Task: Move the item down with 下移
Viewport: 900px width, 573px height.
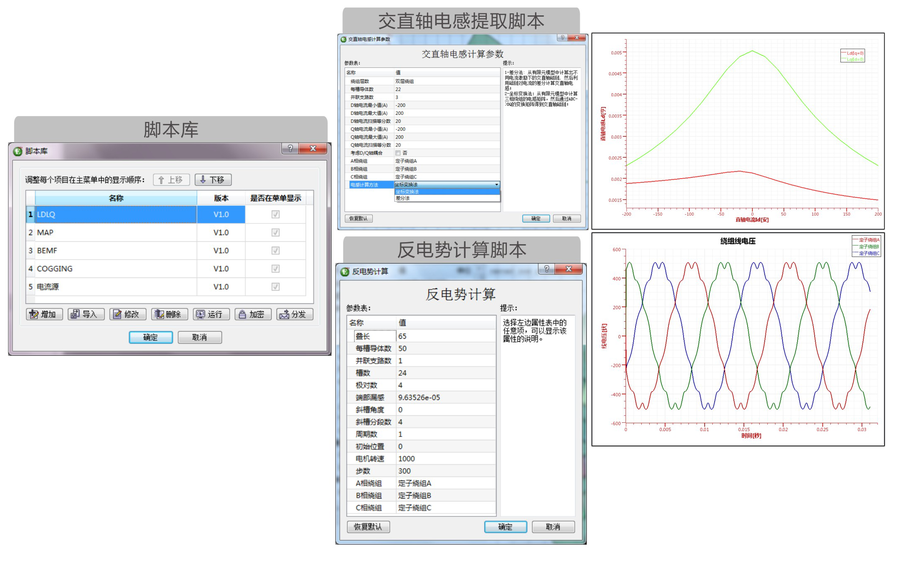Action: tap(212, 180)
